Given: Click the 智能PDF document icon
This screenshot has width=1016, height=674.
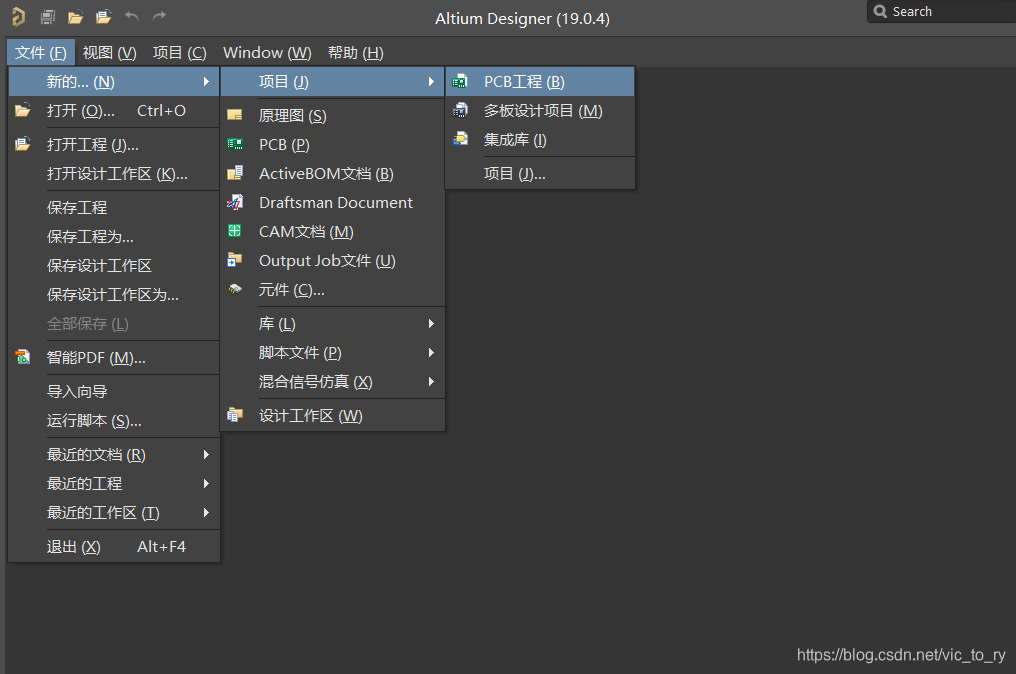Looking at the screenshot, I should (x=23, y=357).
